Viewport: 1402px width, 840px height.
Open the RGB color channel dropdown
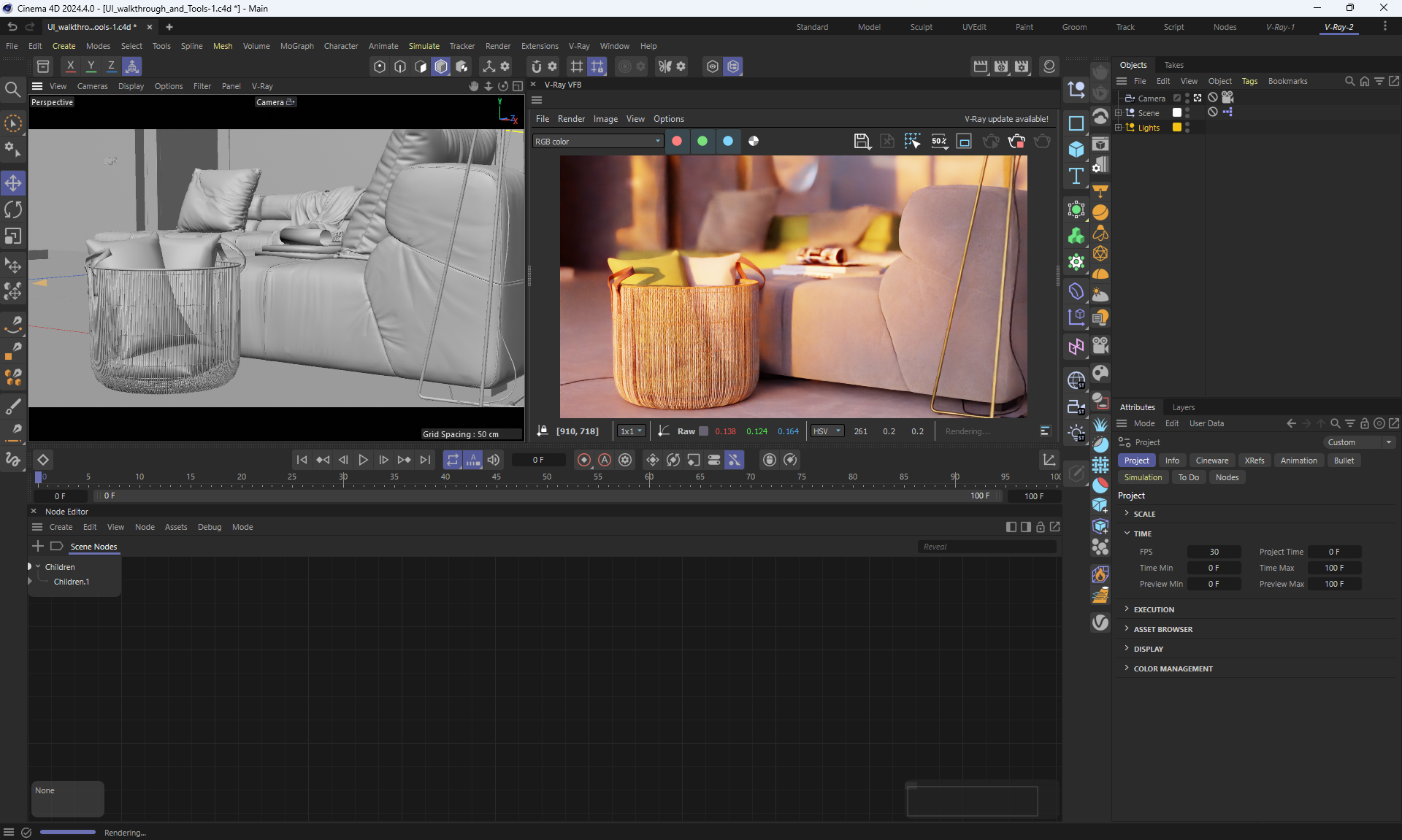coord(597,142)
